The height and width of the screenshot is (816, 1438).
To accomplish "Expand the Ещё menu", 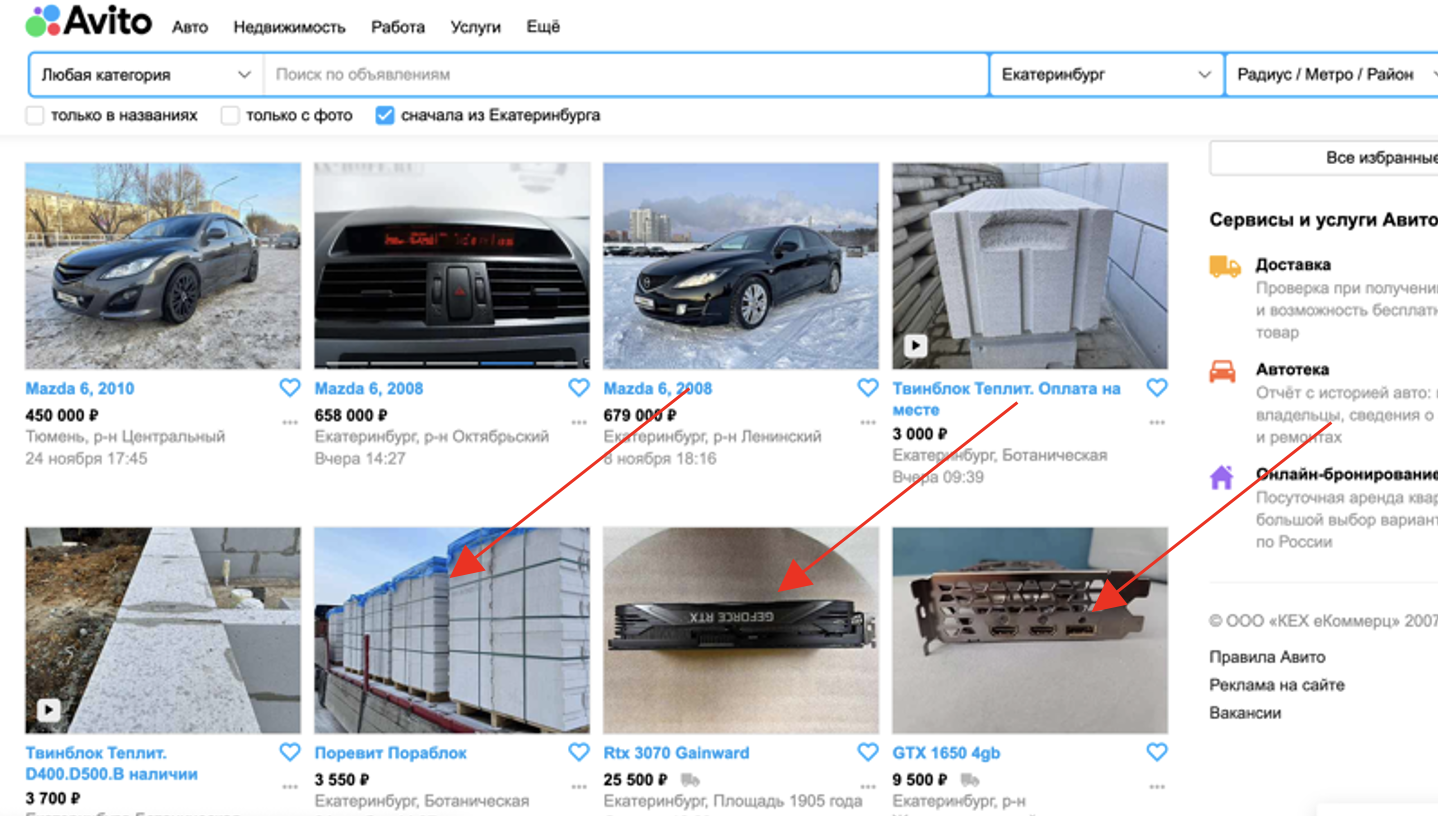I will [543, 27].
